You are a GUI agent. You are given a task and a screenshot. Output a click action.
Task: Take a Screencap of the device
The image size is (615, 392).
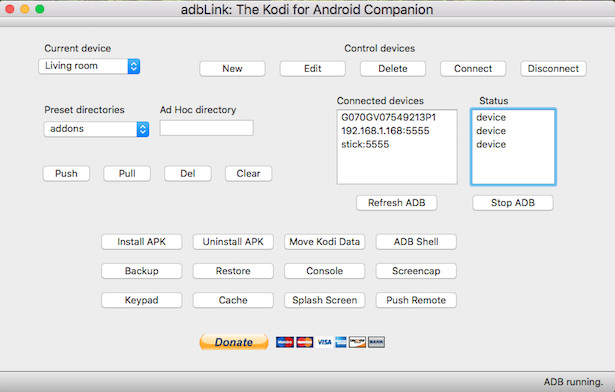pos(416,271)
